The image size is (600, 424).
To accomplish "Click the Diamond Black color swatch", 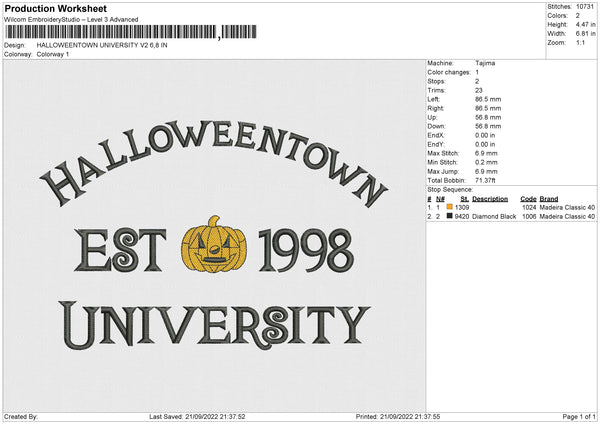I will pyautogui.click(x=449, y=216).
